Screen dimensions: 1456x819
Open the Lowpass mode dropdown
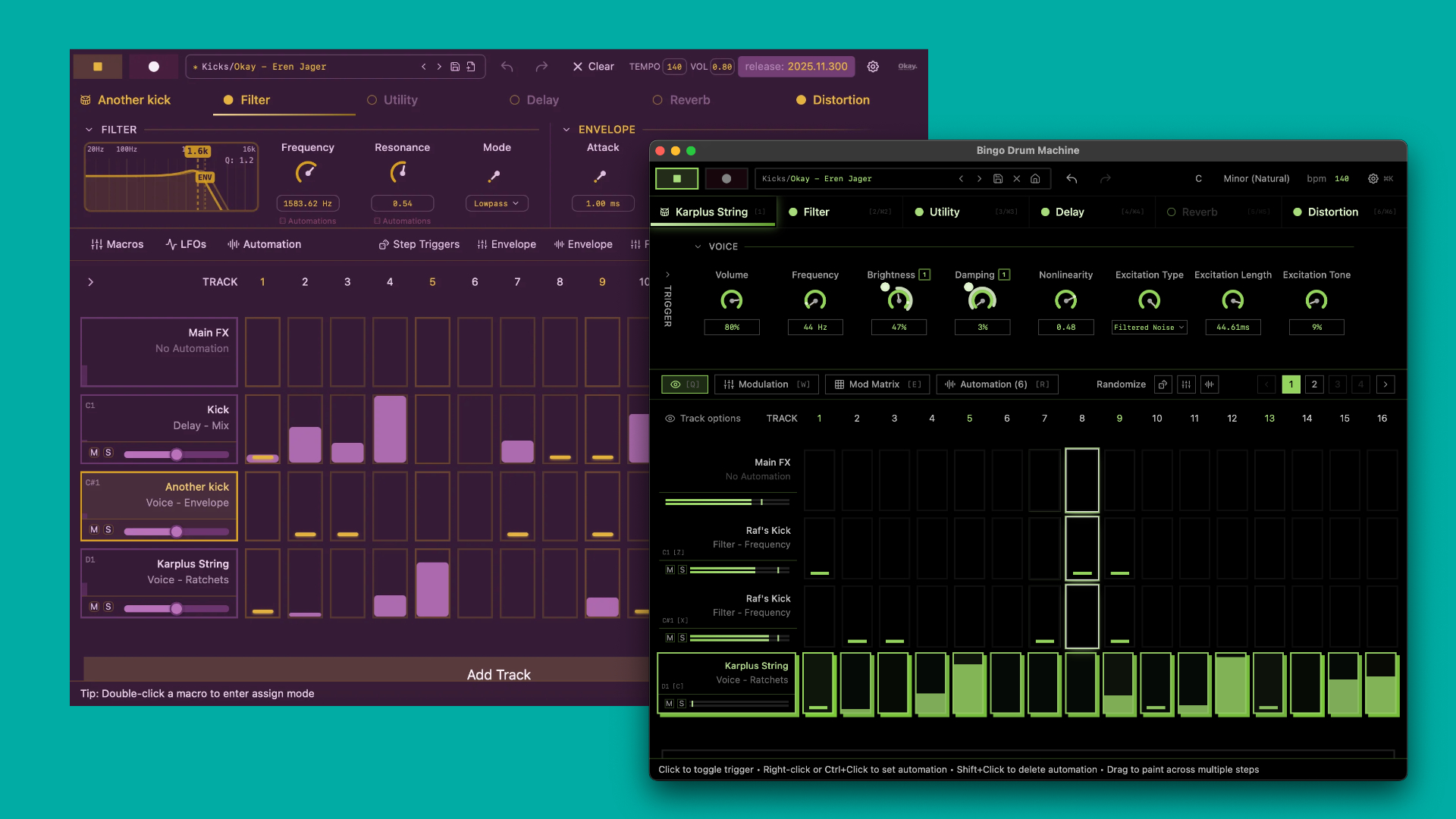pyautogui.click(x=496, y=203)
